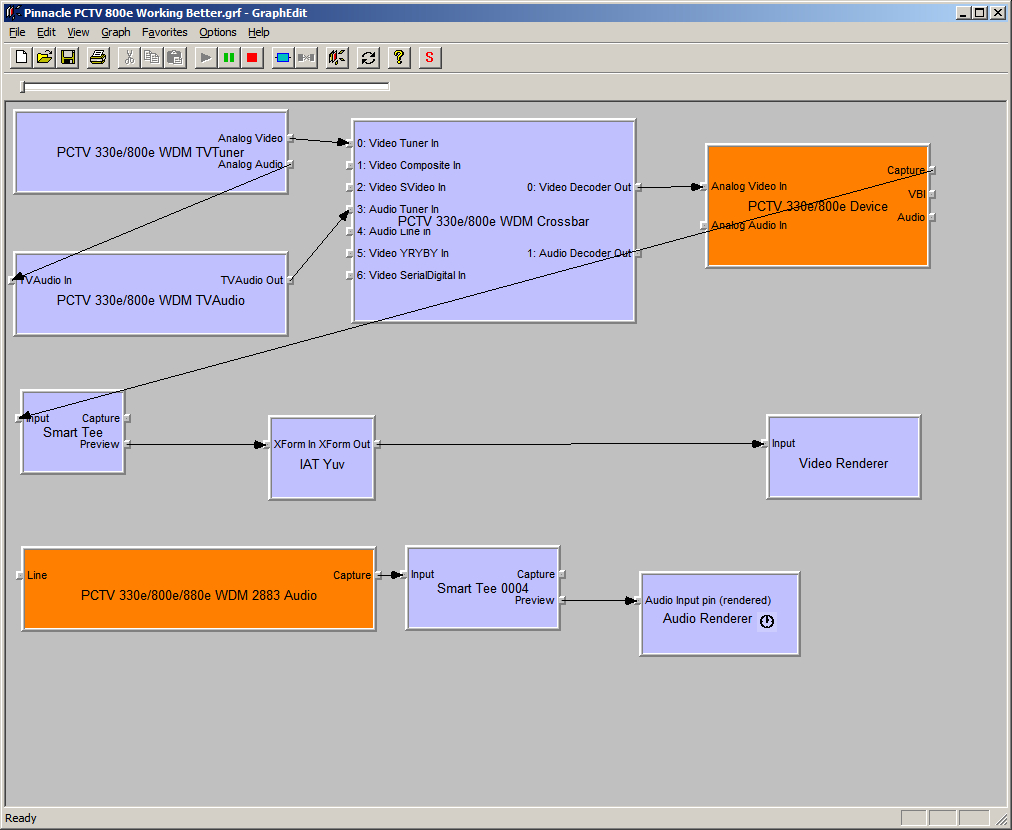Screen dimensions: 1012x830
Task: Open the View menu
Action: 78,32
